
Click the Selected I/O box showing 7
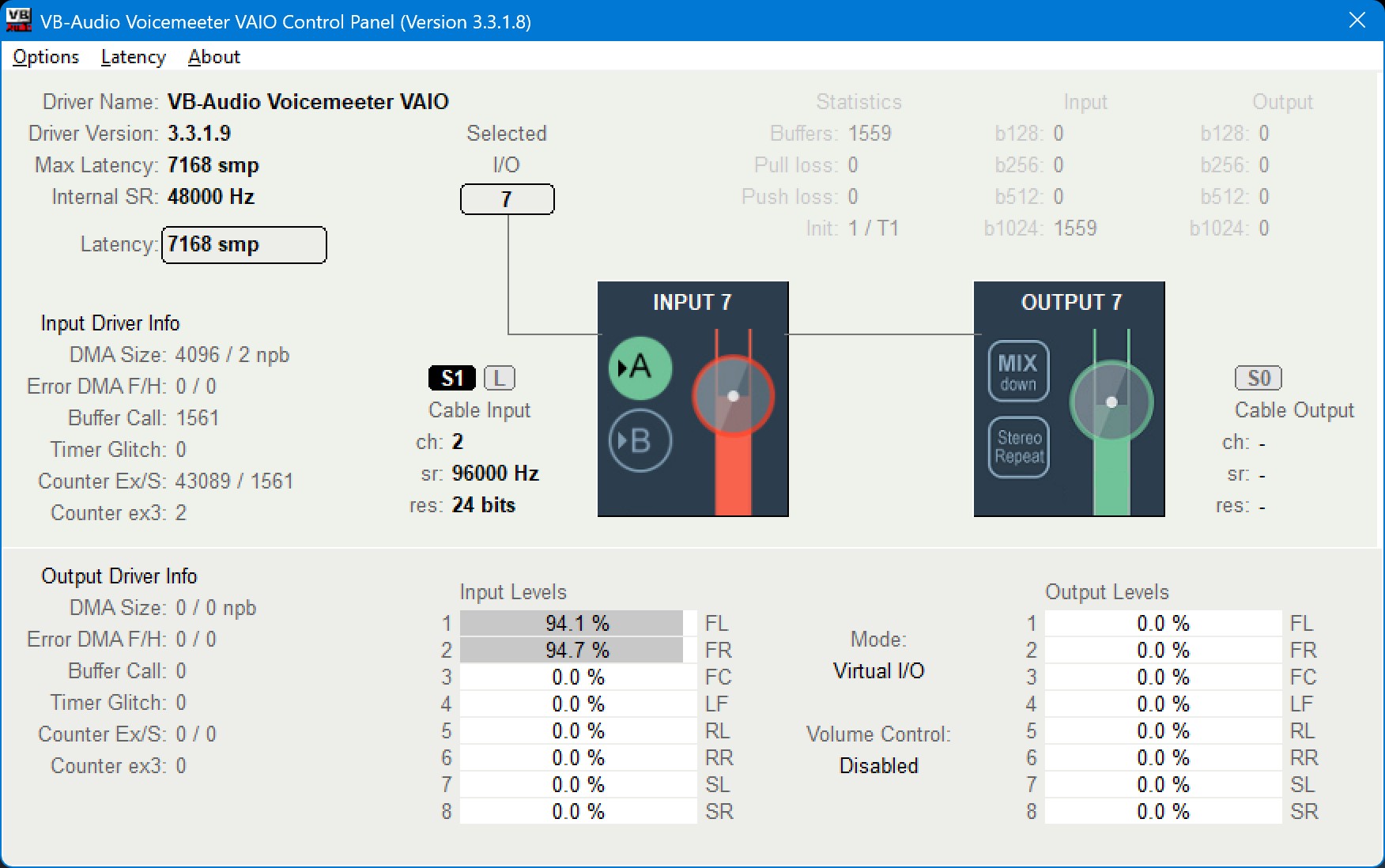point(508,199)
